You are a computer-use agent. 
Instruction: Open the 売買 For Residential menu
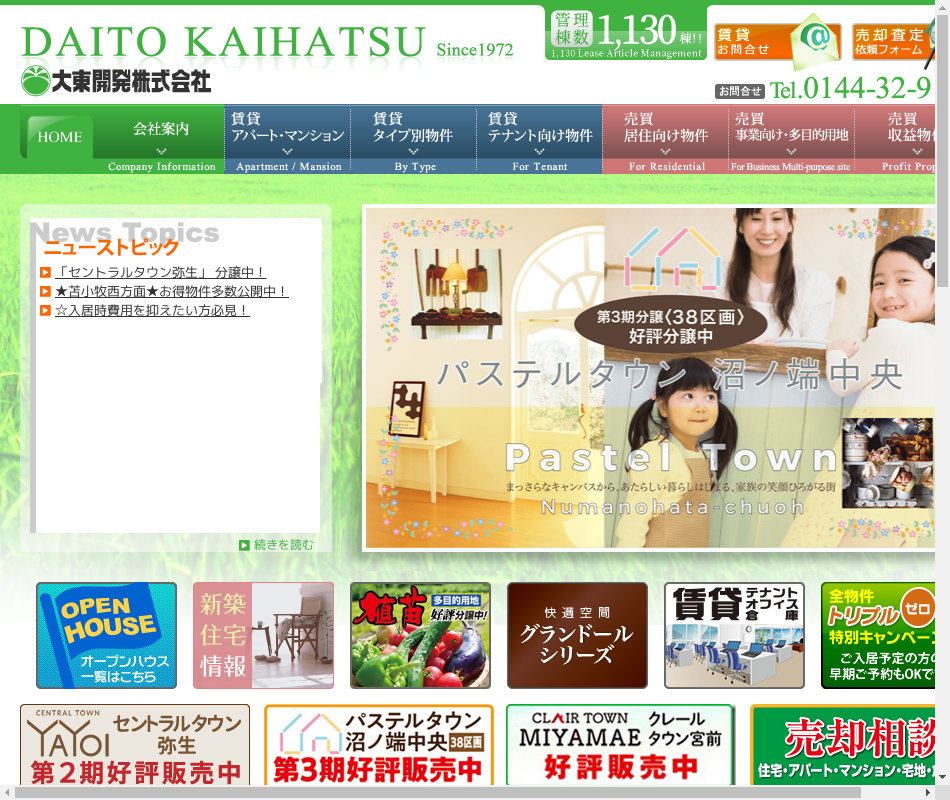pos(666,140)
